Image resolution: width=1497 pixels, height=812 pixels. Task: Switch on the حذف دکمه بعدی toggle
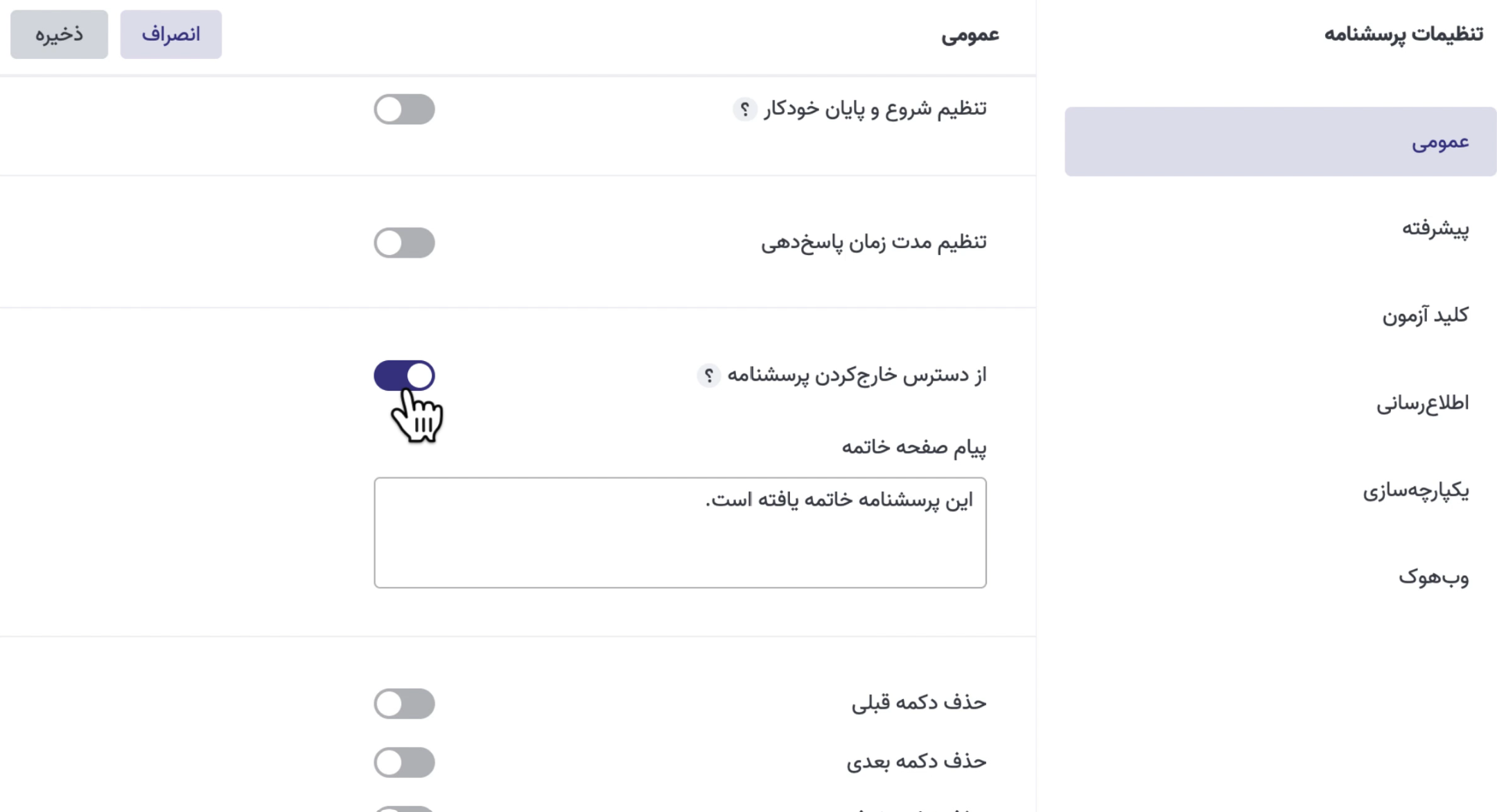pos(404,762)
